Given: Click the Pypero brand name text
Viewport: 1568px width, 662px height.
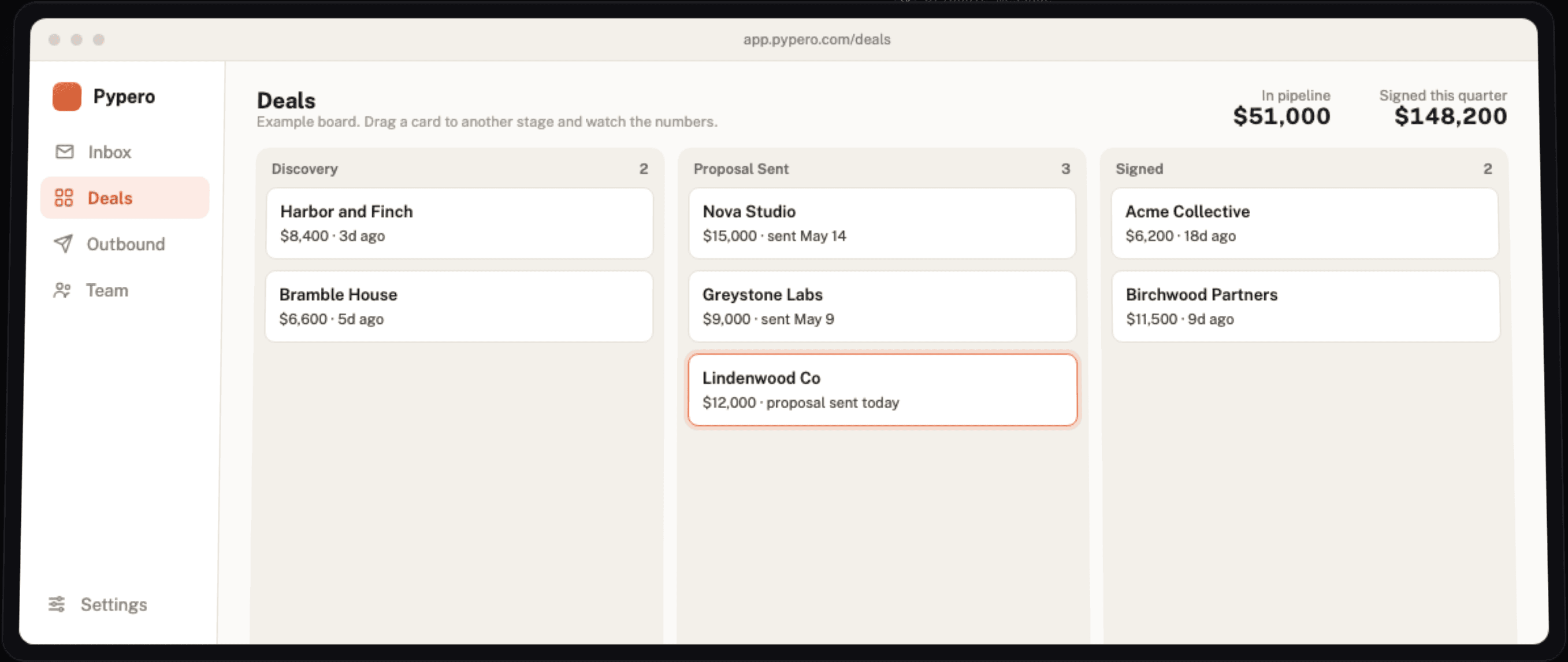Looking at the screenshot, I should point(124,96).
